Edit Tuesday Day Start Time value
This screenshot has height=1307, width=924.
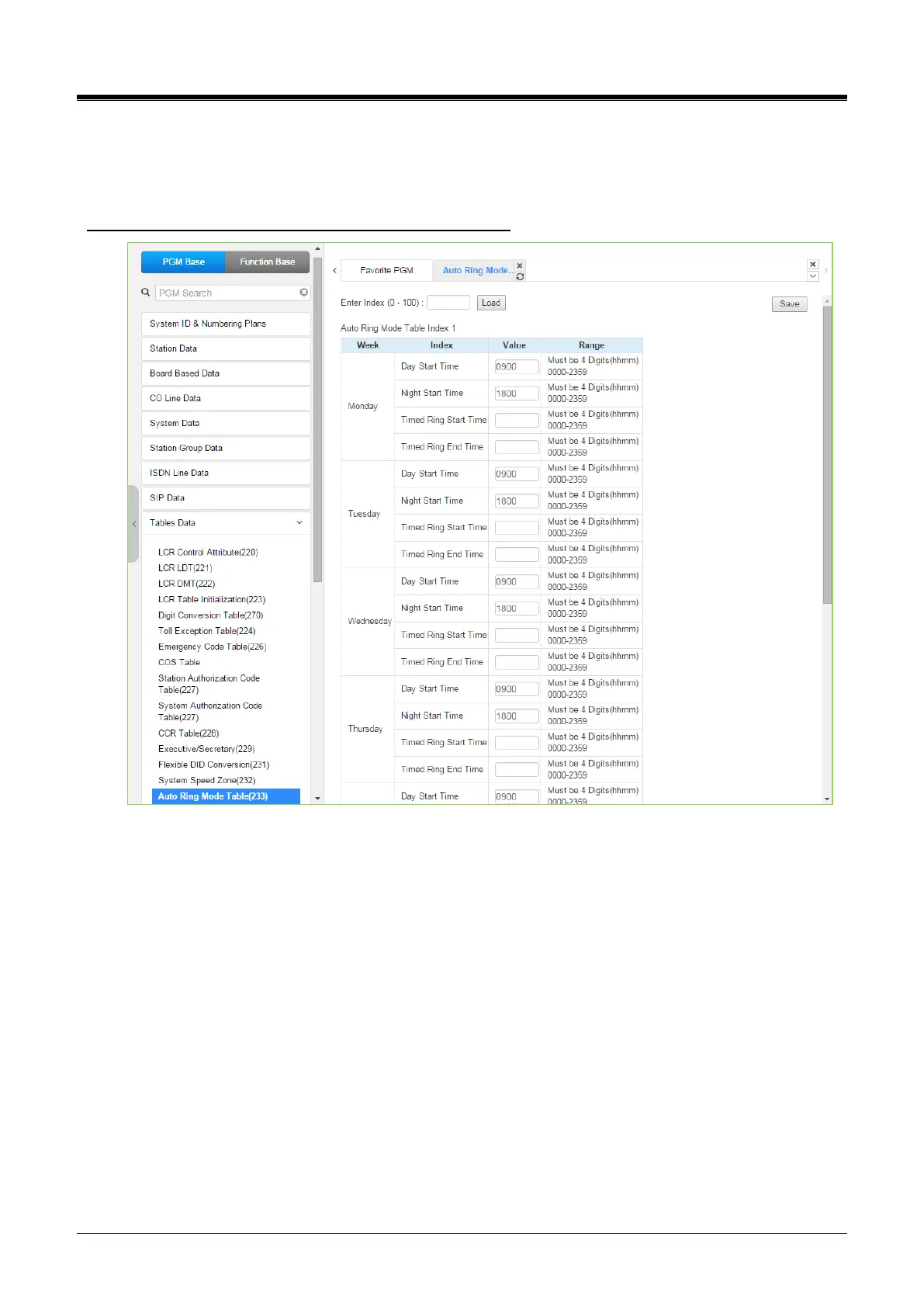(x=517, y=473)
